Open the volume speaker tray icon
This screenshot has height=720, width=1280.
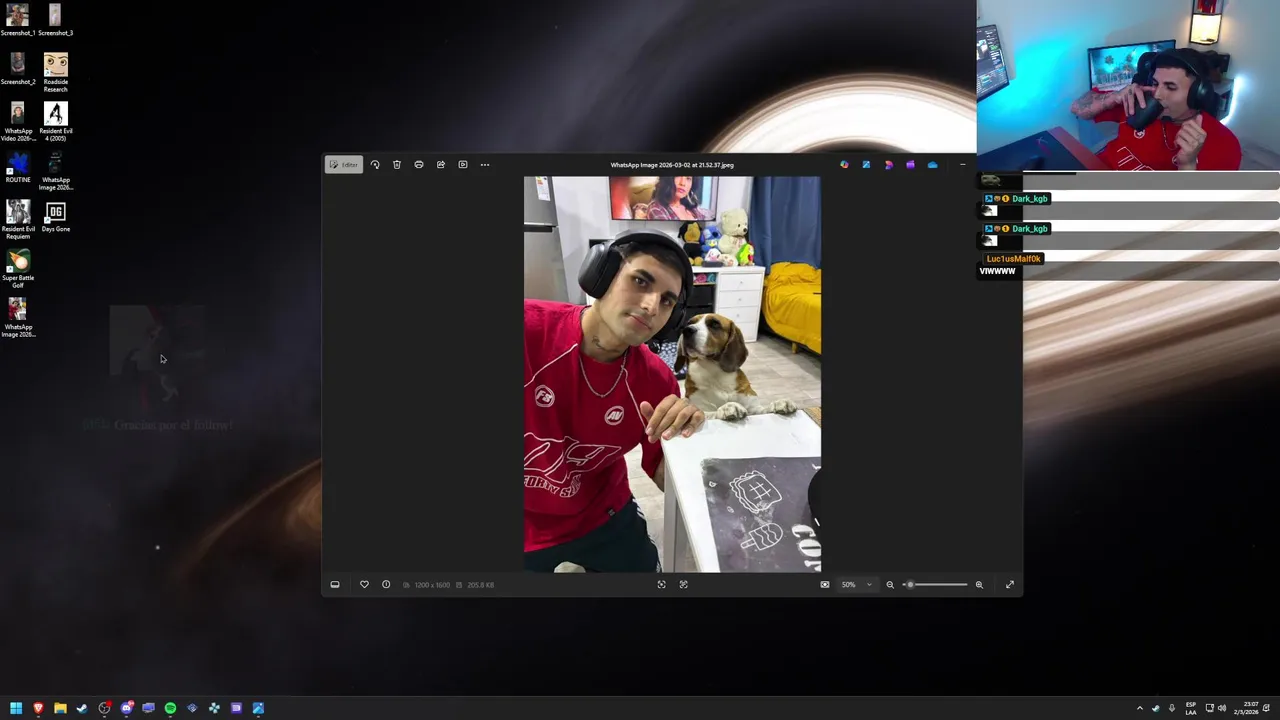1222,708
